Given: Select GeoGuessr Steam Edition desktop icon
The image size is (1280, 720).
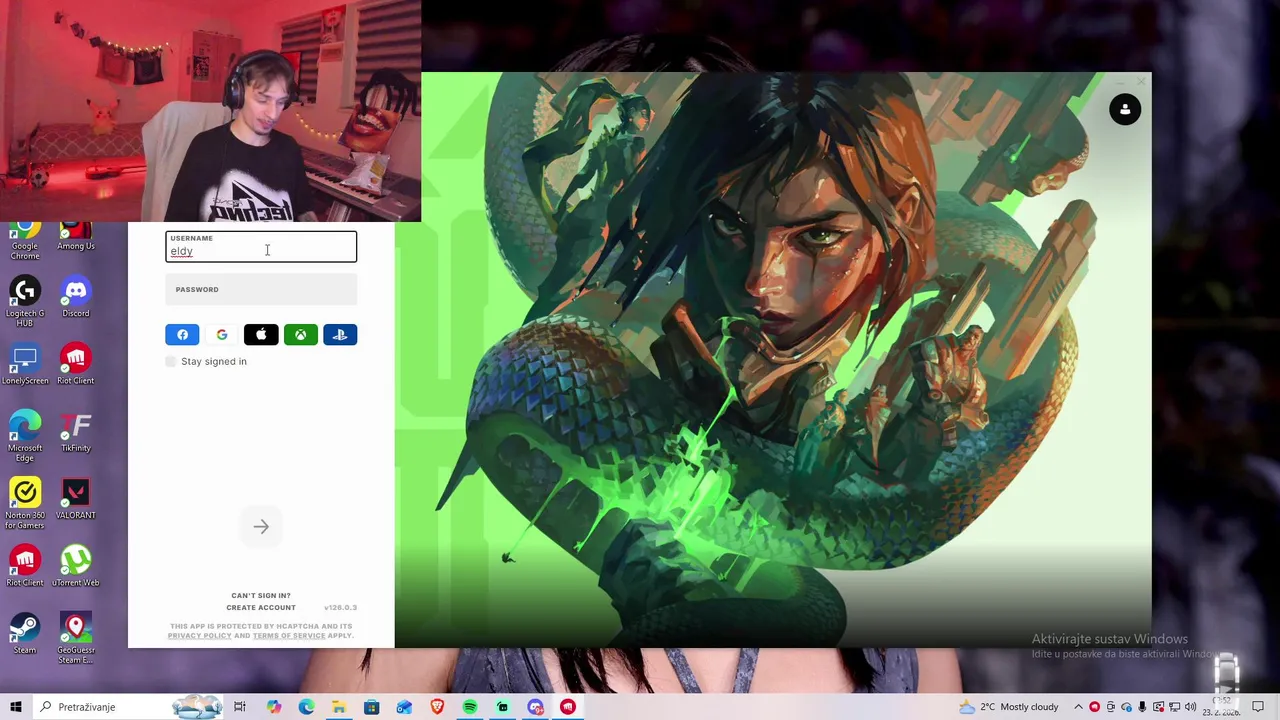Looking at the screenshot, I should click(x=76, y=639).
